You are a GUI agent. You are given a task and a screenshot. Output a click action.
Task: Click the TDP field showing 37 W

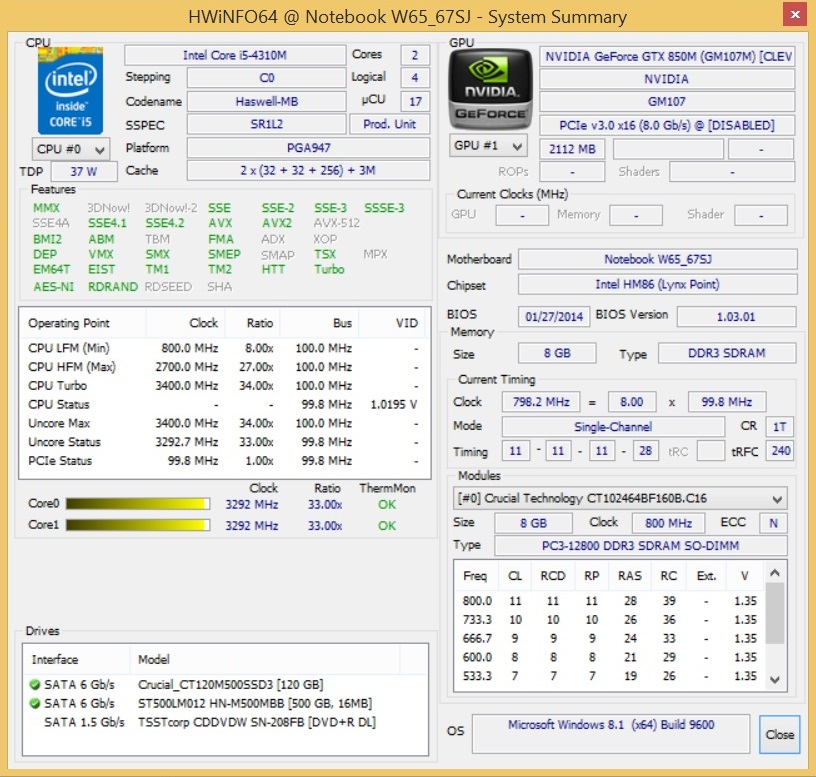point(84,172)
